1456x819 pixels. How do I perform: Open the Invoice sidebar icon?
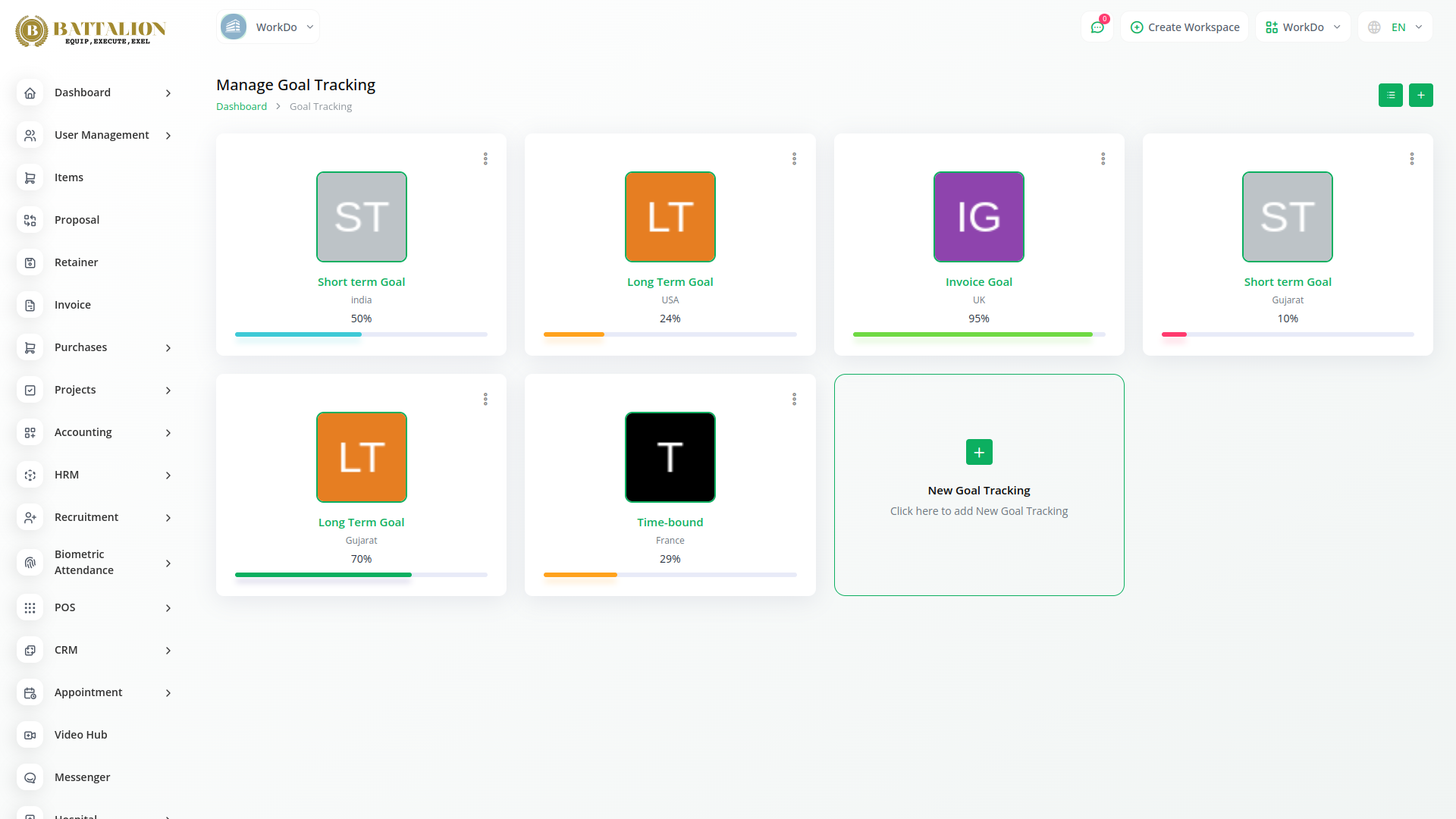coord(30,305)
